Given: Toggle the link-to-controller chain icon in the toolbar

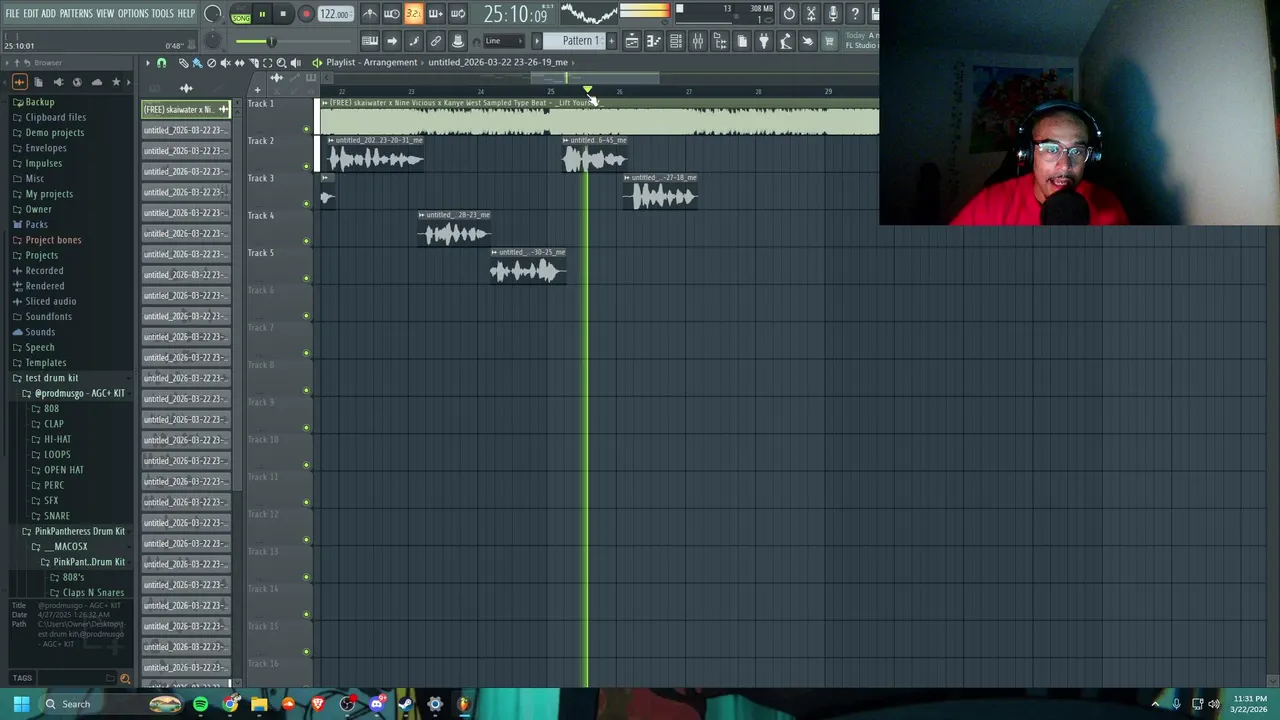Looking at the screenshot, I should (x=436, y=41).
